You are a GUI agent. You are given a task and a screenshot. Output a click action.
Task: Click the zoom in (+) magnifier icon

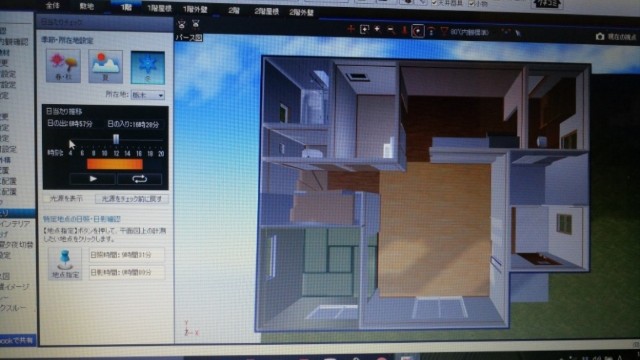[377, 29]
